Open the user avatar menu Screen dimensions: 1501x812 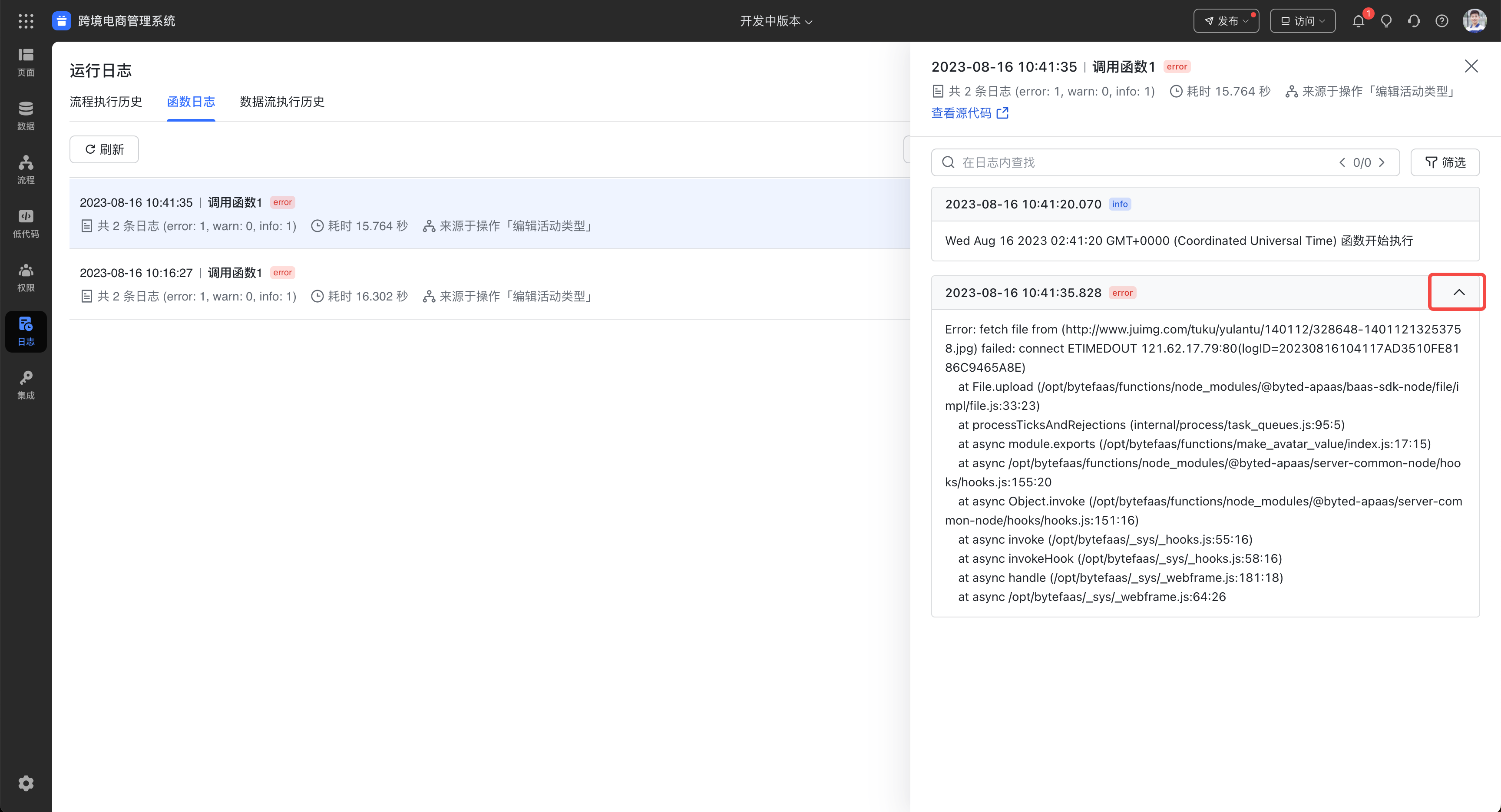1474,21
